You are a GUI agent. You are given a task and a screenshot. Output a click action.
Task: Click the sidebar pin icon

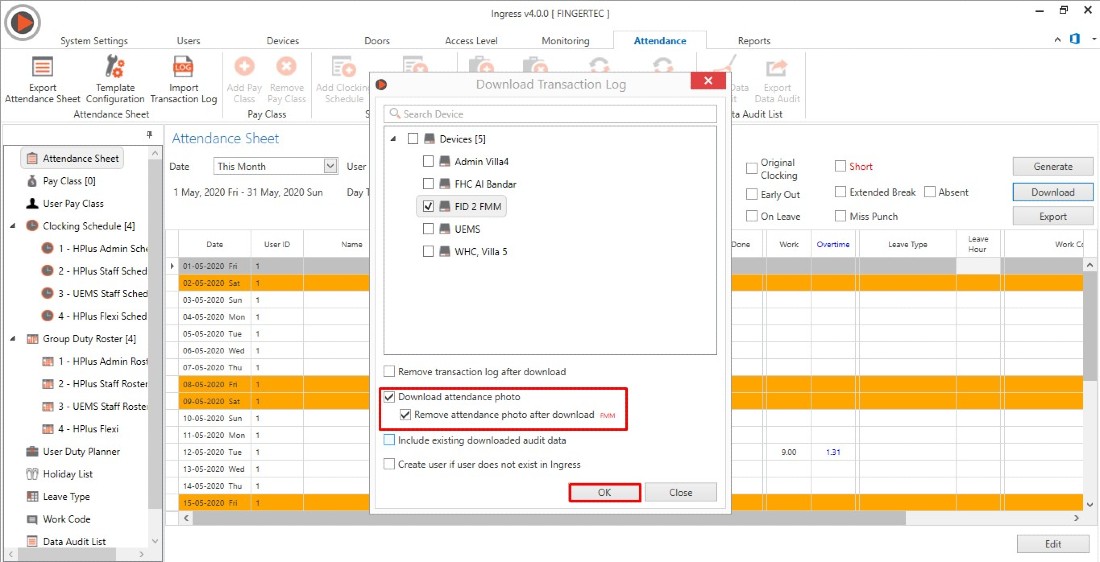click(149, 135)
